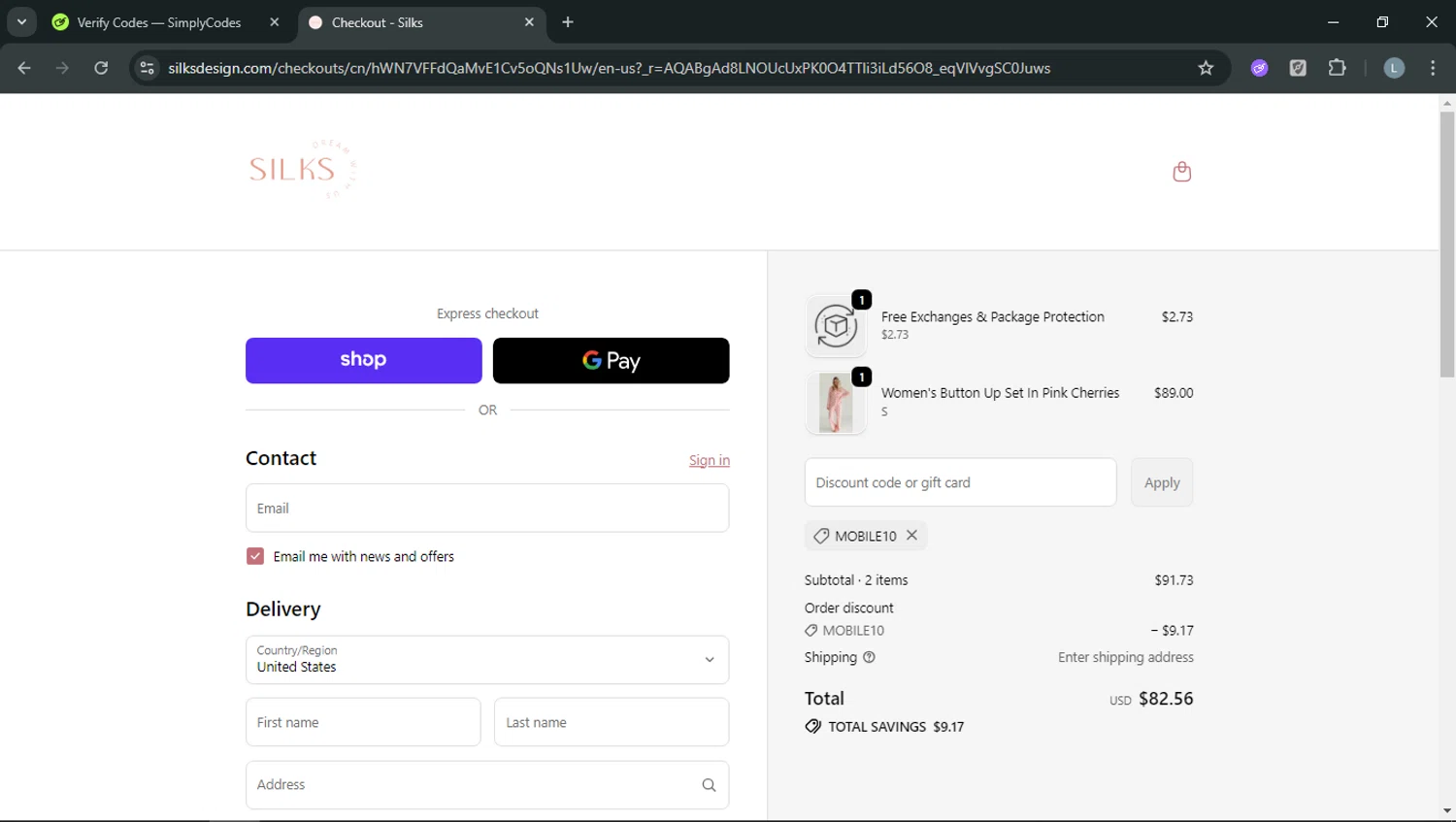1456x822 pixels.
Task: Expand the Country/Region dropdown
Action: click(487, 660)
